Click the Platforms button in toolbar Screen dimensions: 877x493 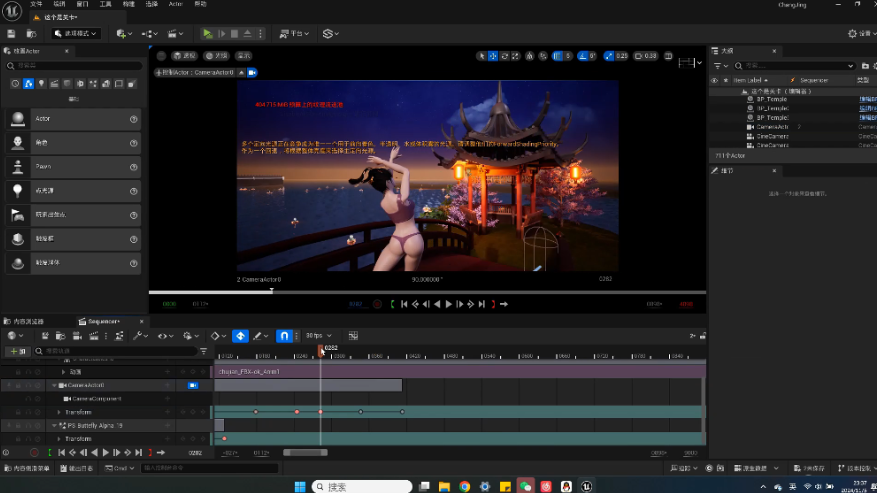point(295,33)
